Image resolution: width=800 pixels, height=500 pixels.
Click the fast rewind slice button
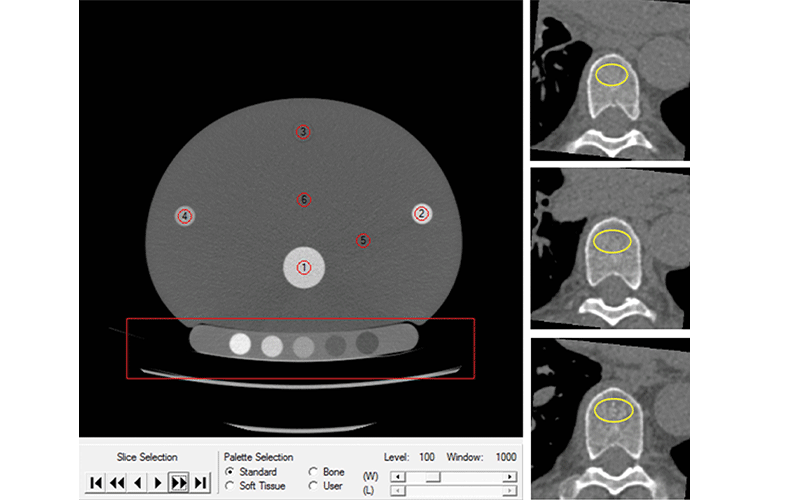coord(117,483)
